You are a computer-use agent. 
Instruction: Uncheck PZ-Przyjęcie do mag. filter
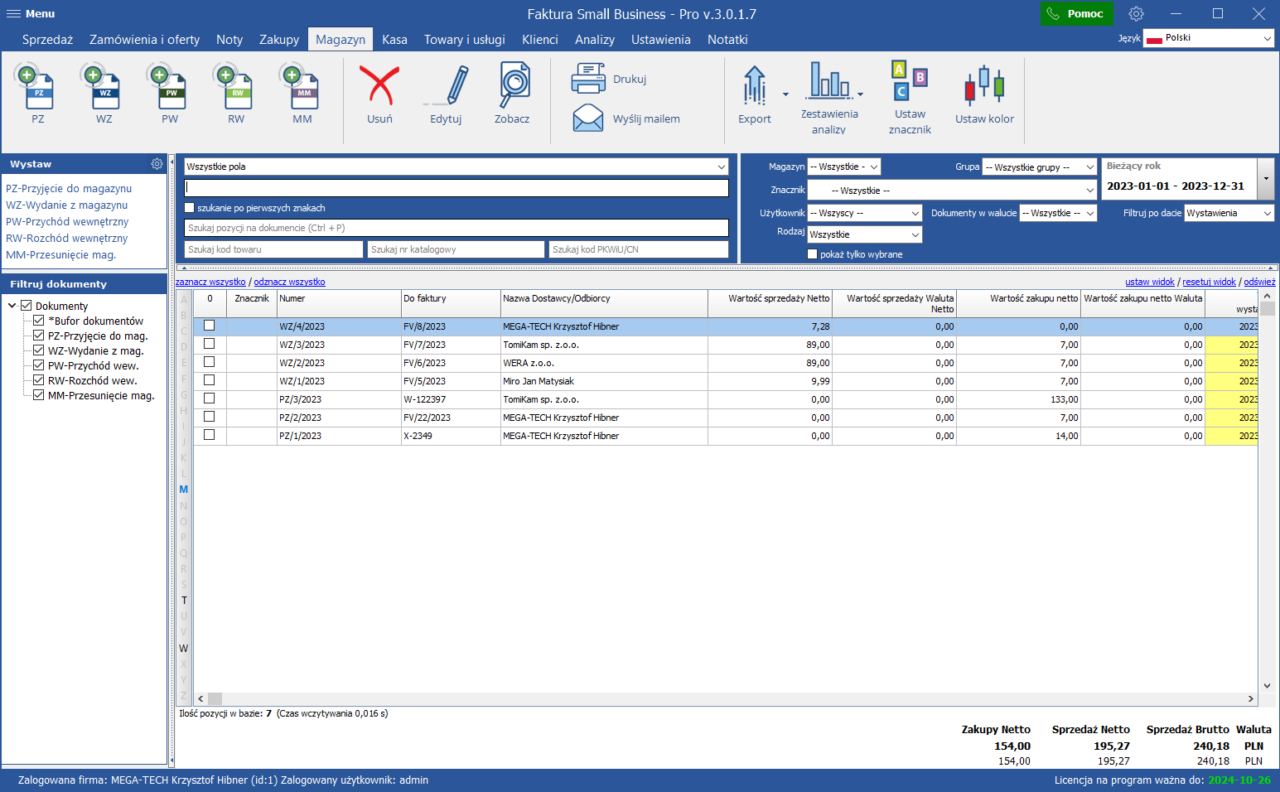tap(39, 336)
